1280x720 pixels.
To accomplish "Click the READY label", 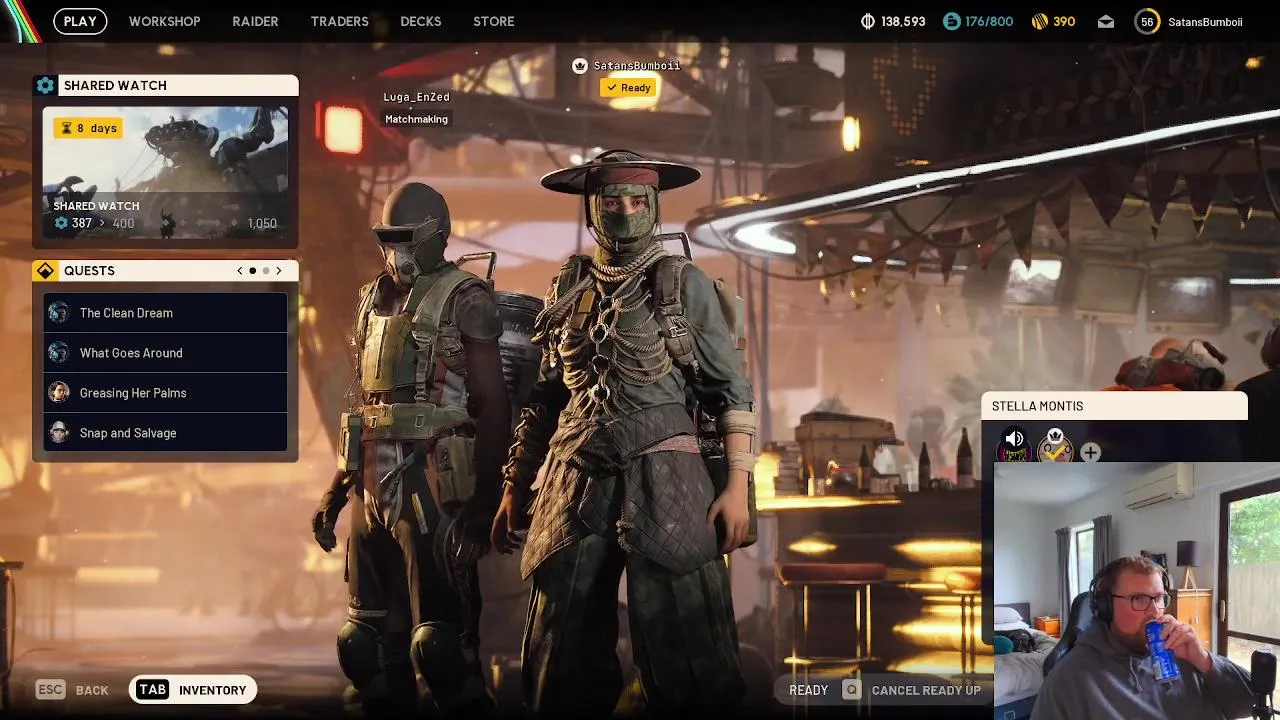I will click(x=808, y=690).
